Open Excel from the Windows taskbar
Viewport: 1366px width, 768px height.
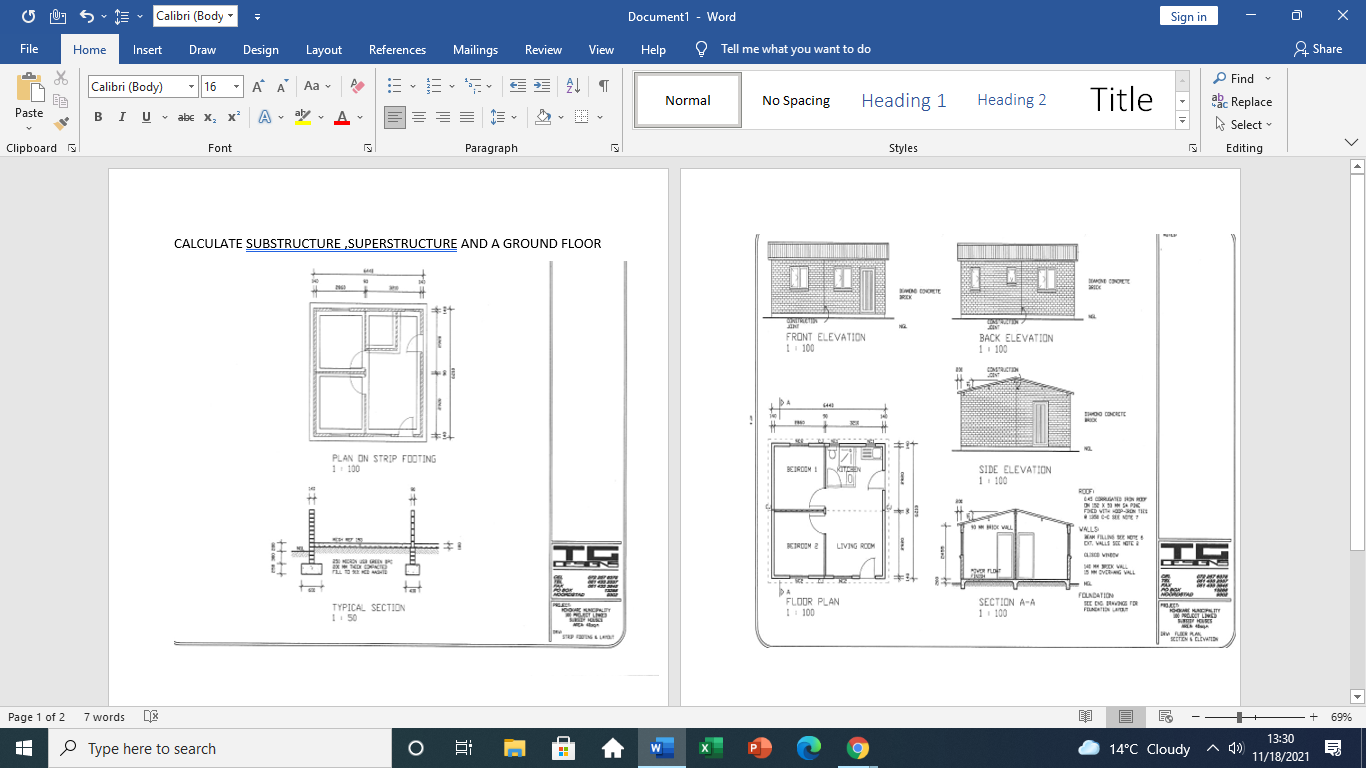pos(710,748)
